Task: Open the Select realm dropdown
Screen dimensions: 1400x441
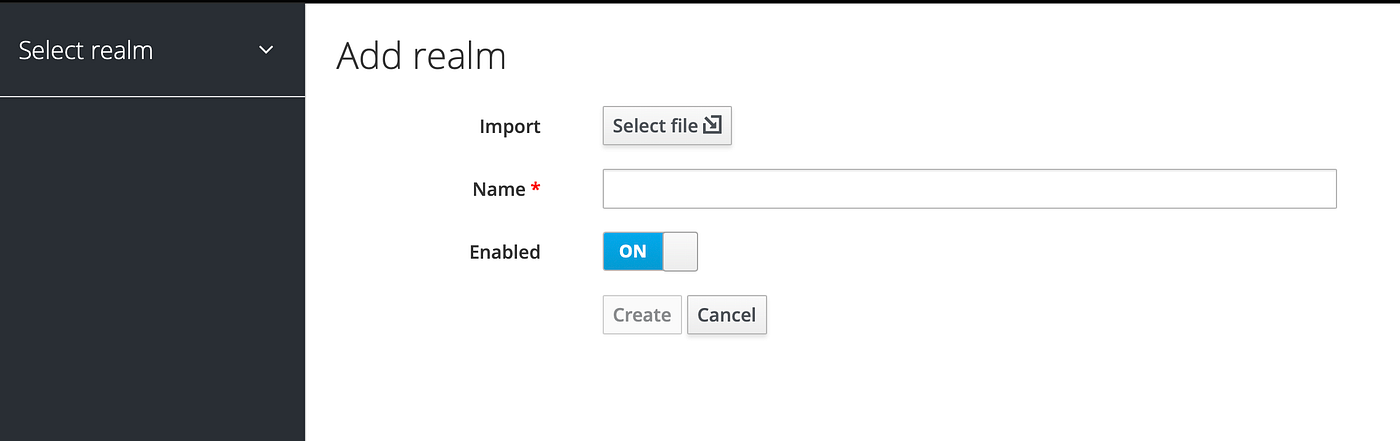Action: [x=152, y=50]
